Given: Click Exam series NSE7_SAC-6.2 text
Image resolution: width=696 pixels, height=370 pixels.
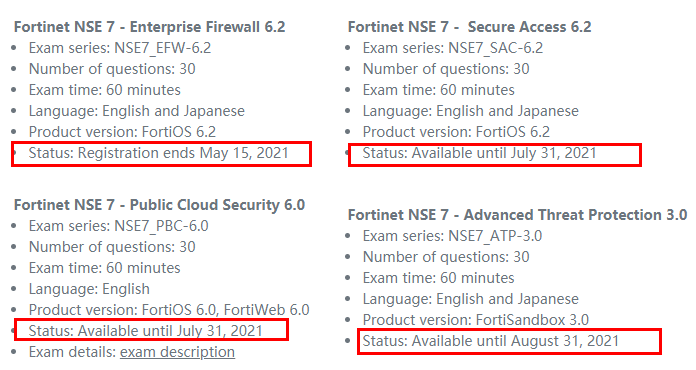Looking at the screenshot, I should click(x=453, y=48).
